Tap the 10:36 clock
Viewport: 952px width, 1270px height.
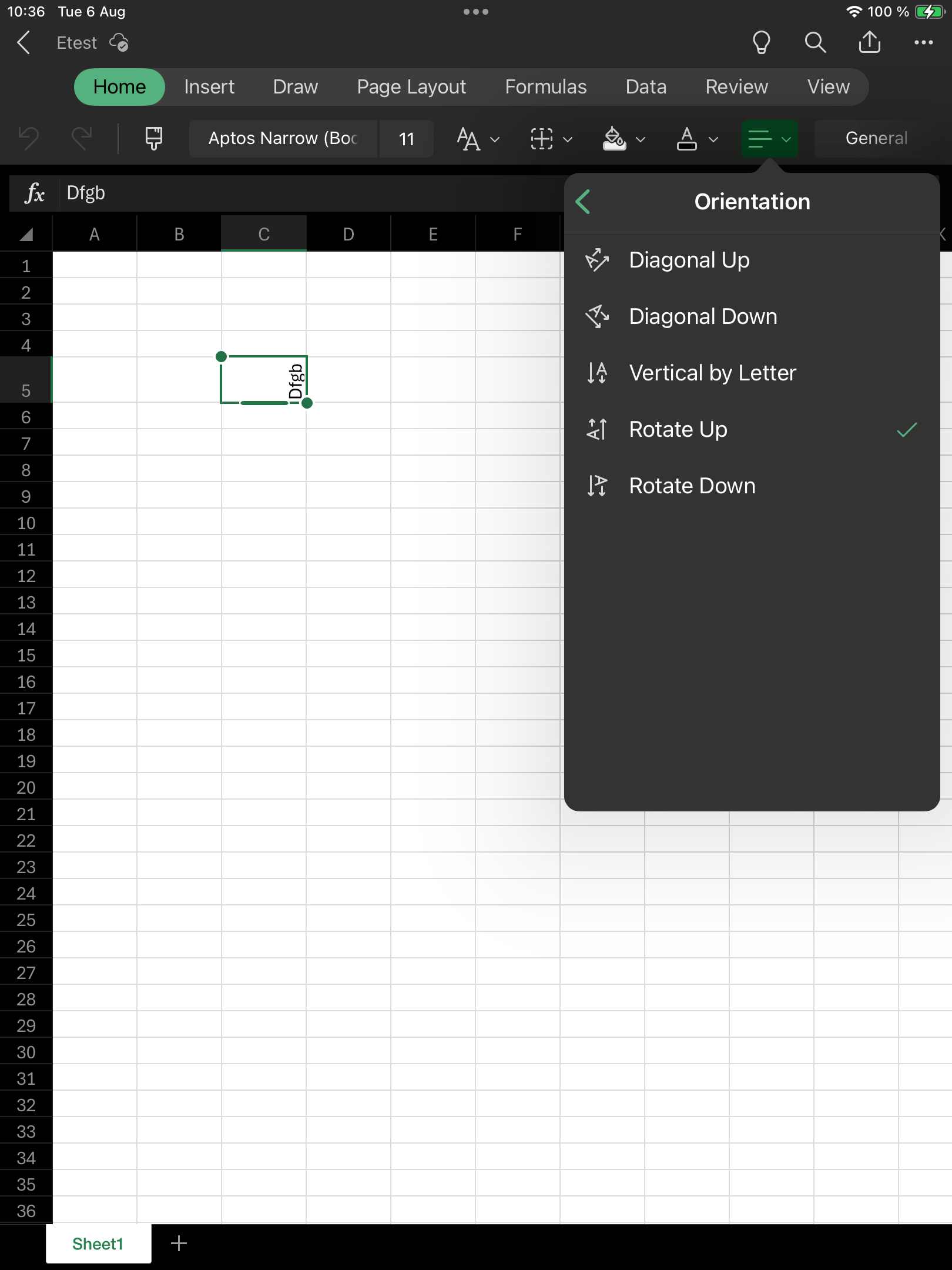pyautogui.click(x=26, y=11)
